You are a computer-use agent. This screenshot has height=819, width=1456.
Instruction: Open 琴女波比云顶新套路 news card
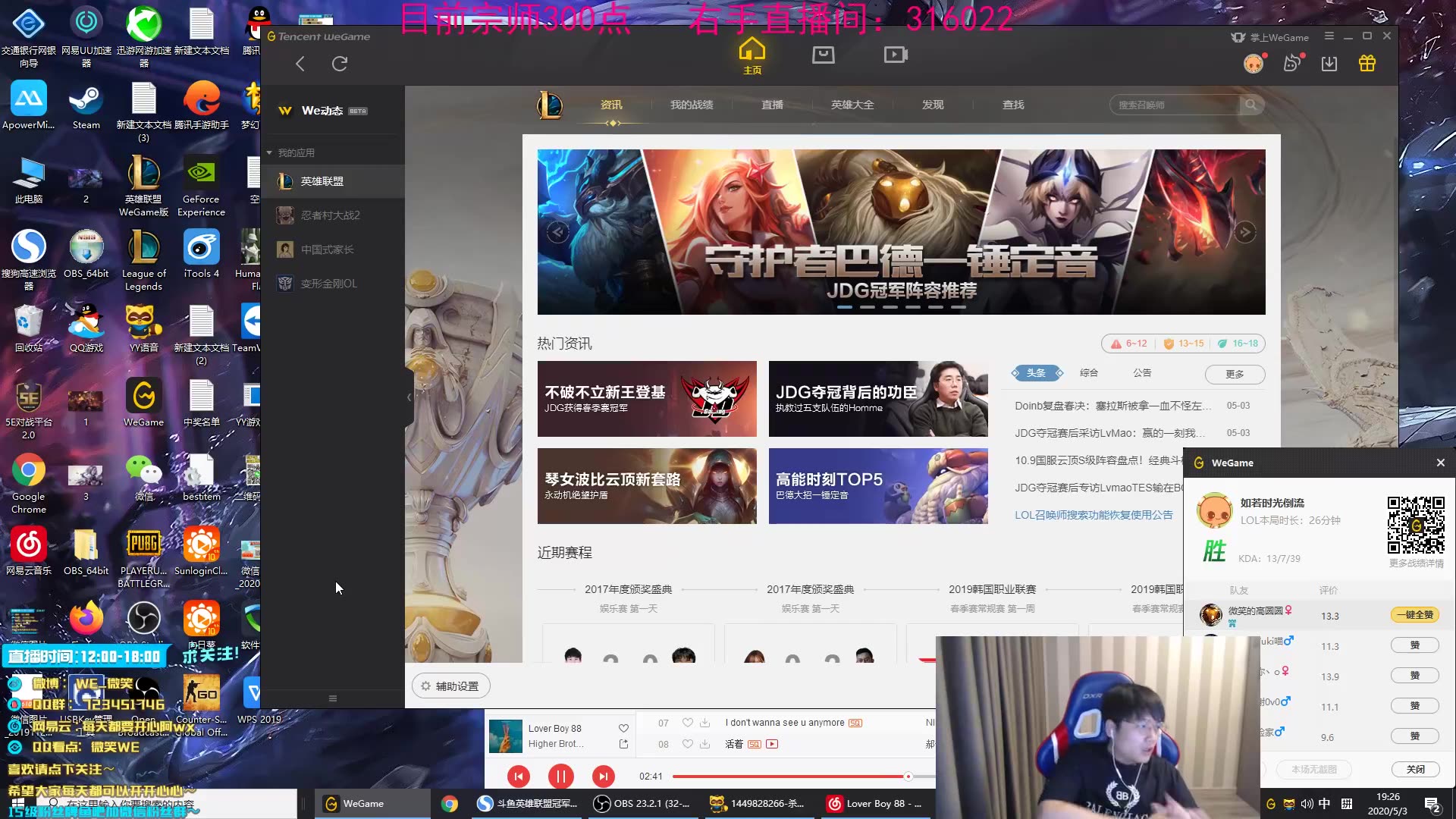click(x=647, y=486)
